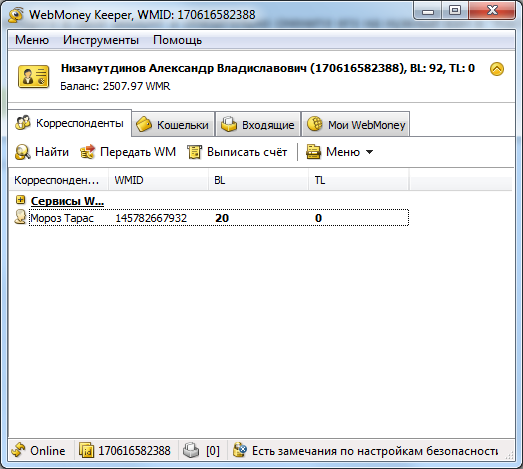Viewport: 523px width, 469px height.
Task: Sort by the WMID column header
Action: click(158, 180)
